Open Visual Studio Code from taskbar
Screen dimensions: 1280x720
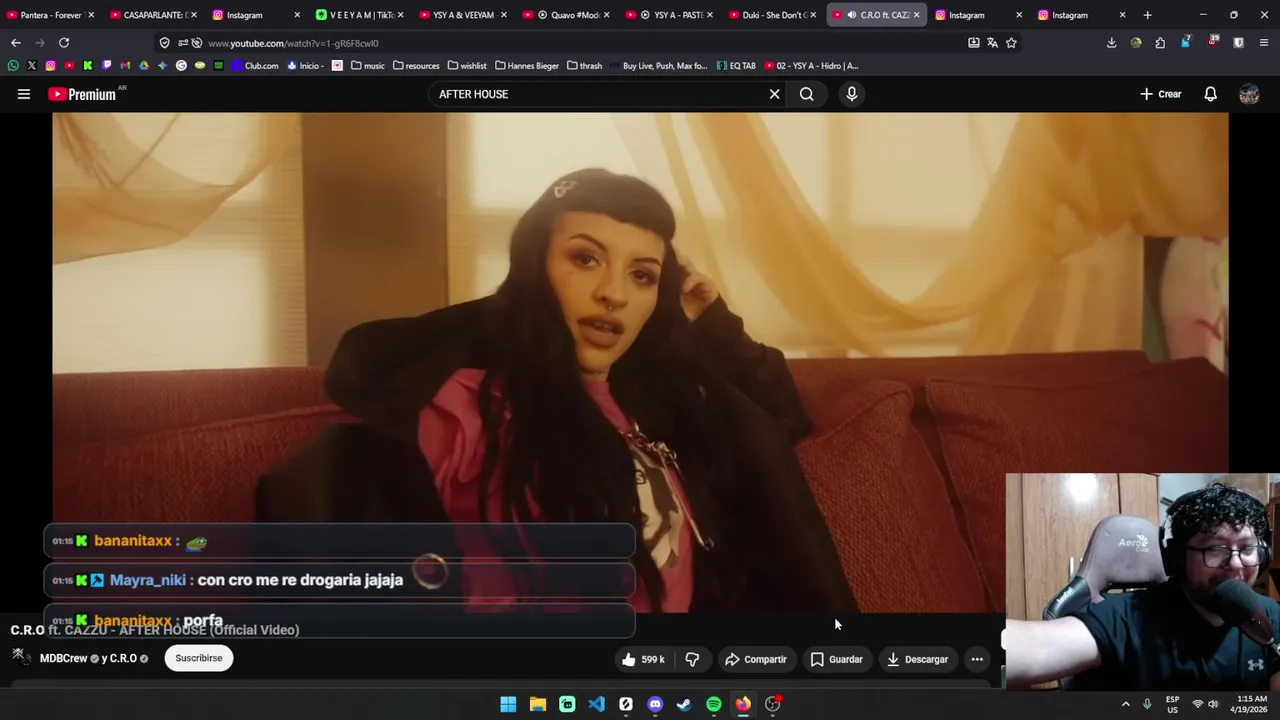(x=596, y=704)
